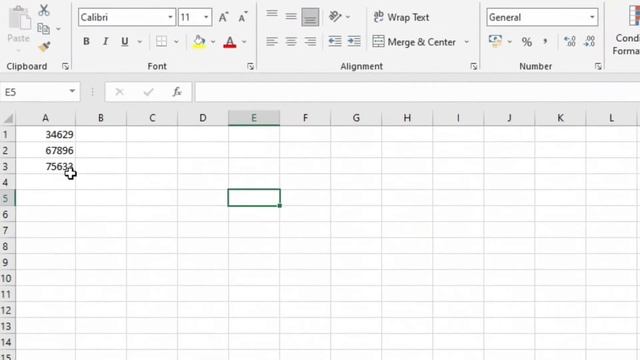Select row 5 header
The image size is (640, 360).
tap(7, 198)
